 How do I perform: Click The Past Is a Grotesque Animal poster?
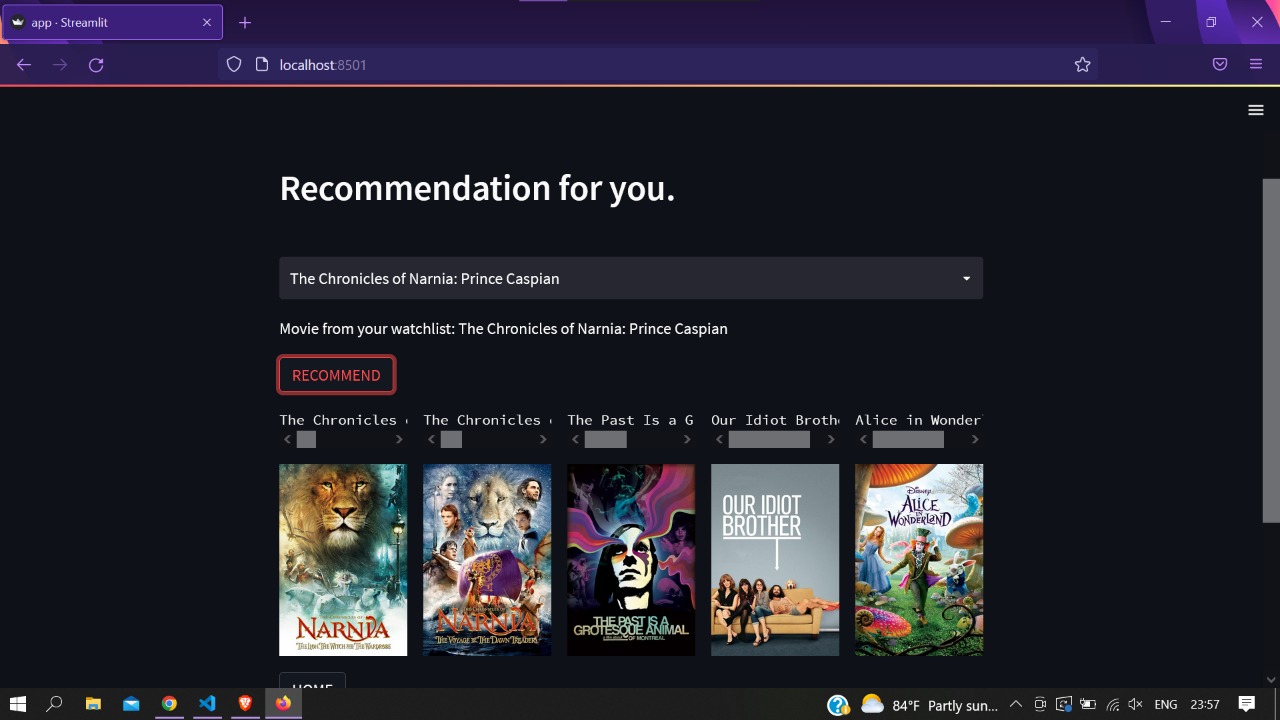point(631,560)
